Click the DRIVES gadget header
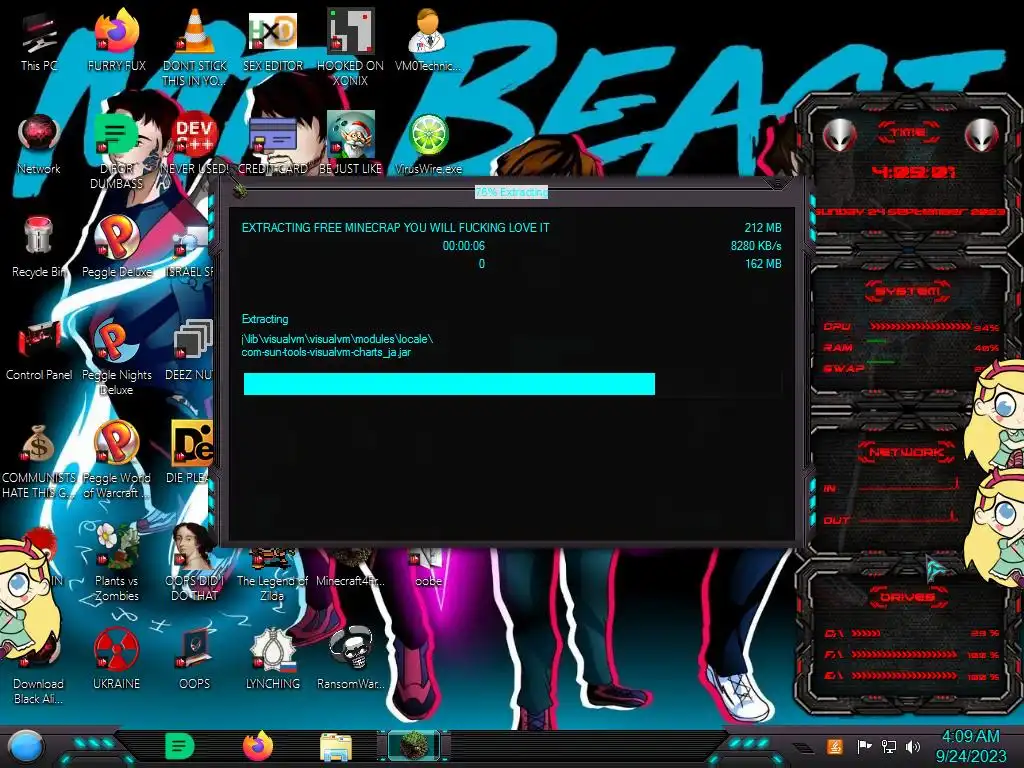 [908, 597]
